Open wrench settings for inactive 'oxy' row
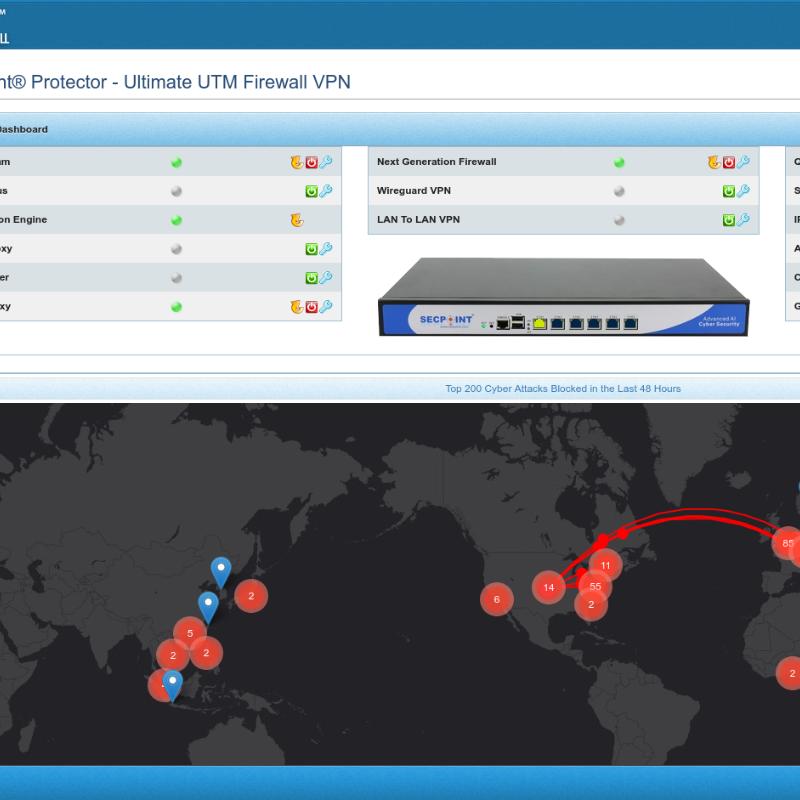Screen dimensions: 800x800 pos(326,248)
